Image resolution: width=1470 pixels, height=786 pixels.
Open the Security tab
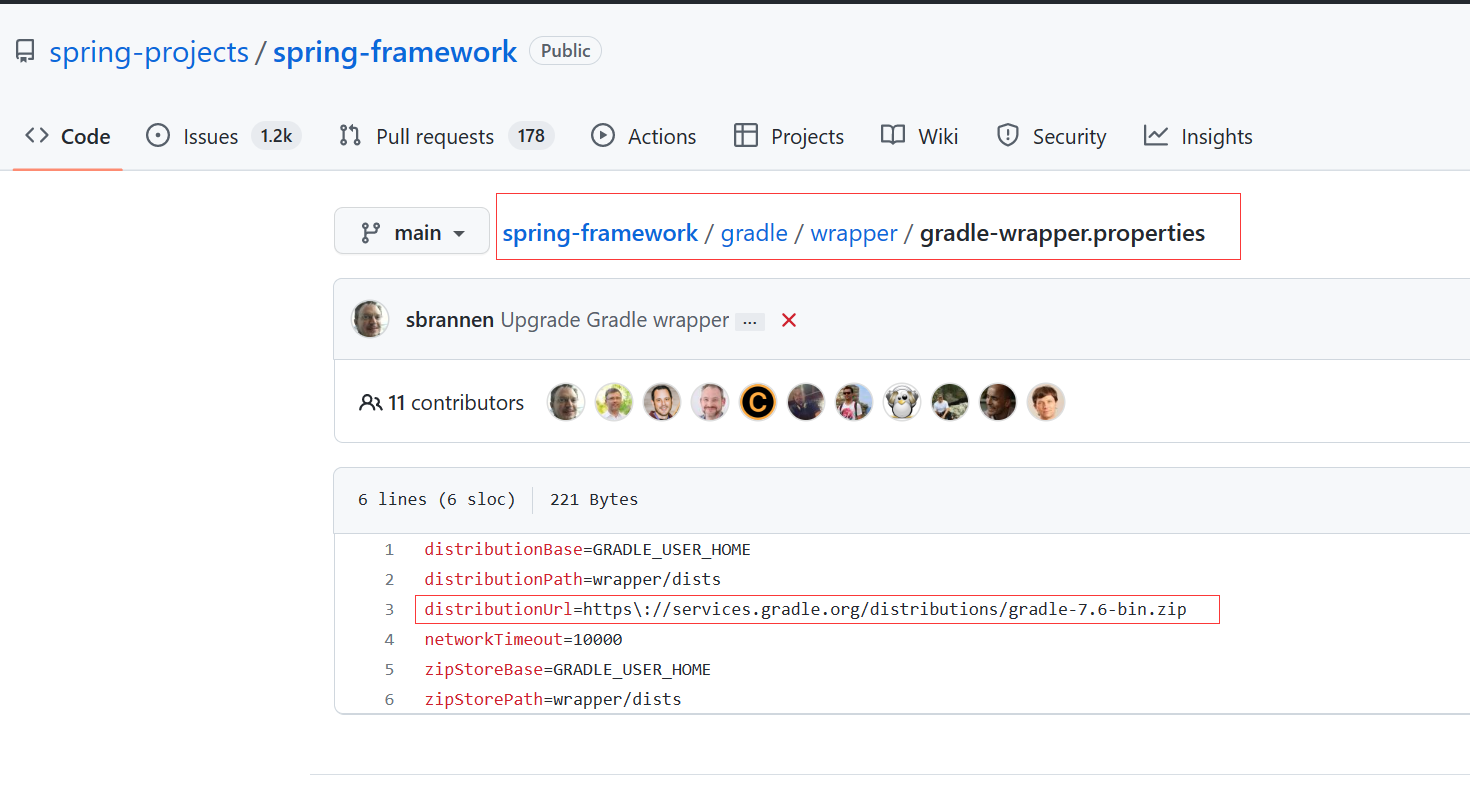point(1051,136)
